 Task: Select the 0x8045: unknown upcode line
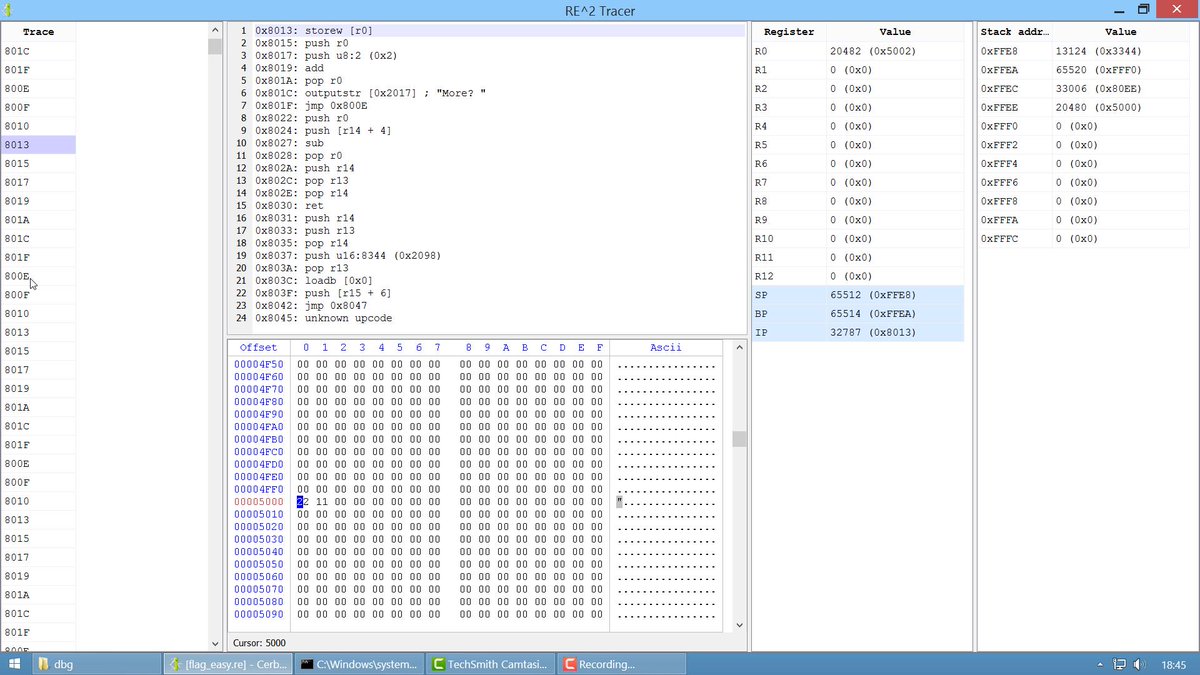point(323,318)
